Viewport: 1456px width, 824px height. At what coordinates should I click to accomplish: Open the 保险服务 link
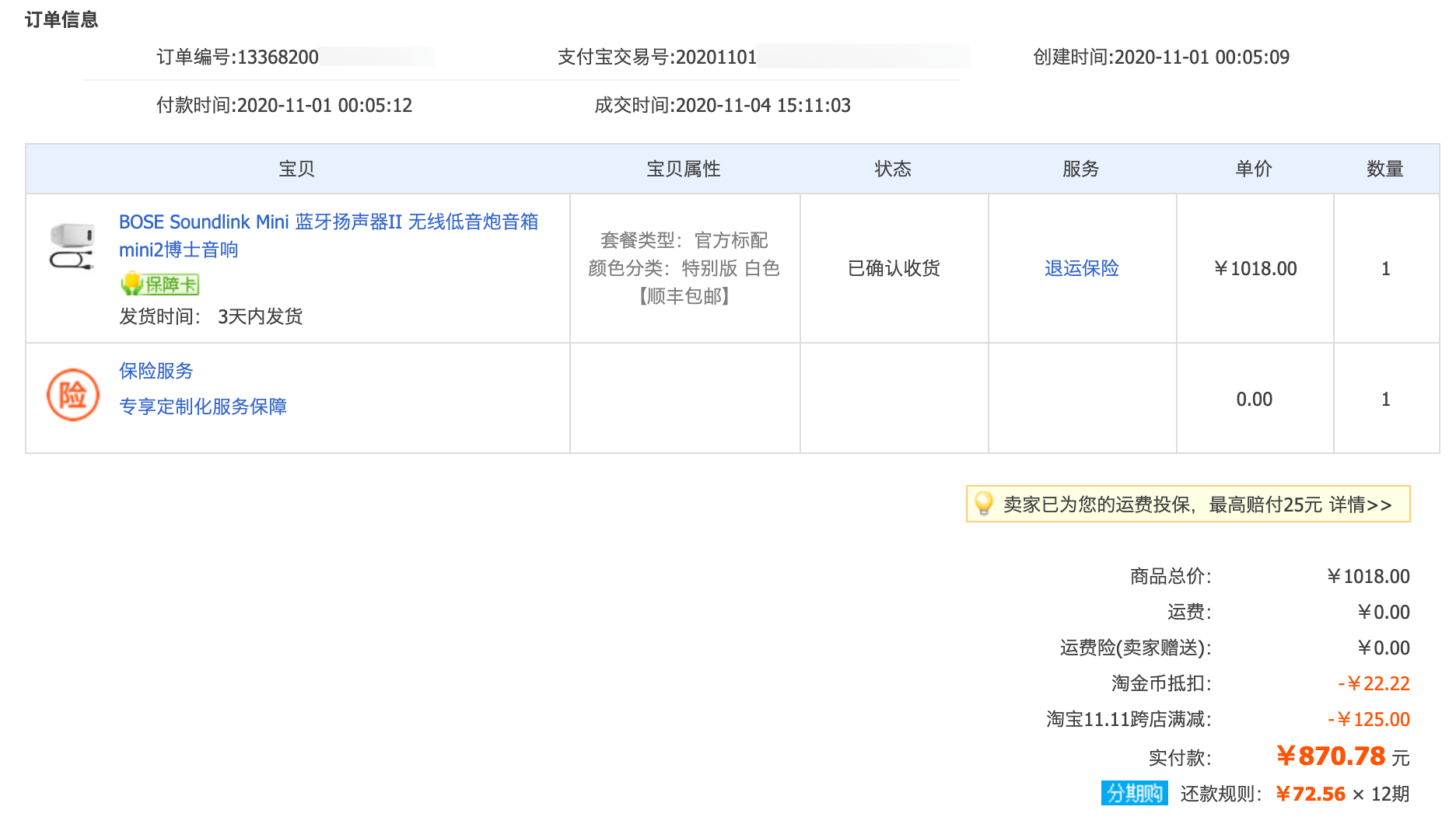(156, 371)
